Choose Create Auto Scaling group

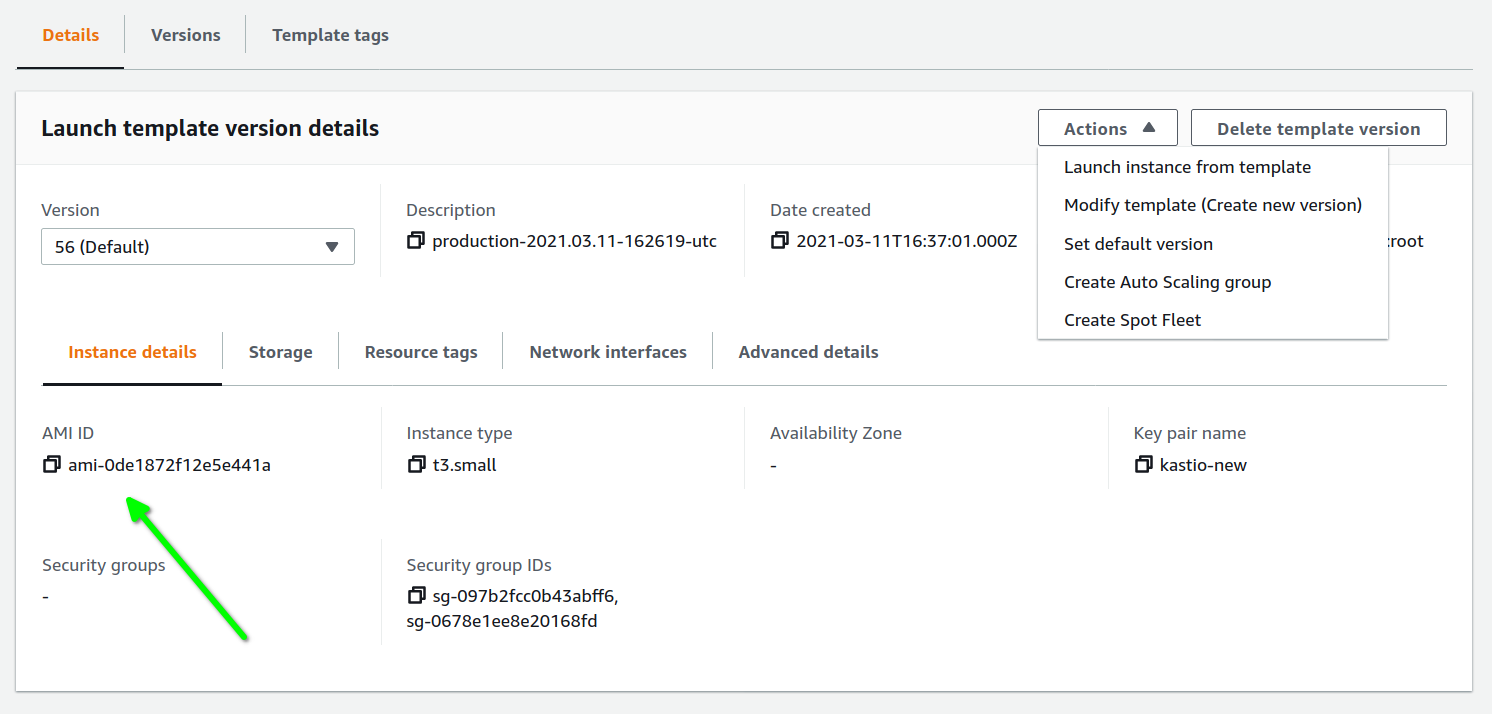tap(1167, 282)
